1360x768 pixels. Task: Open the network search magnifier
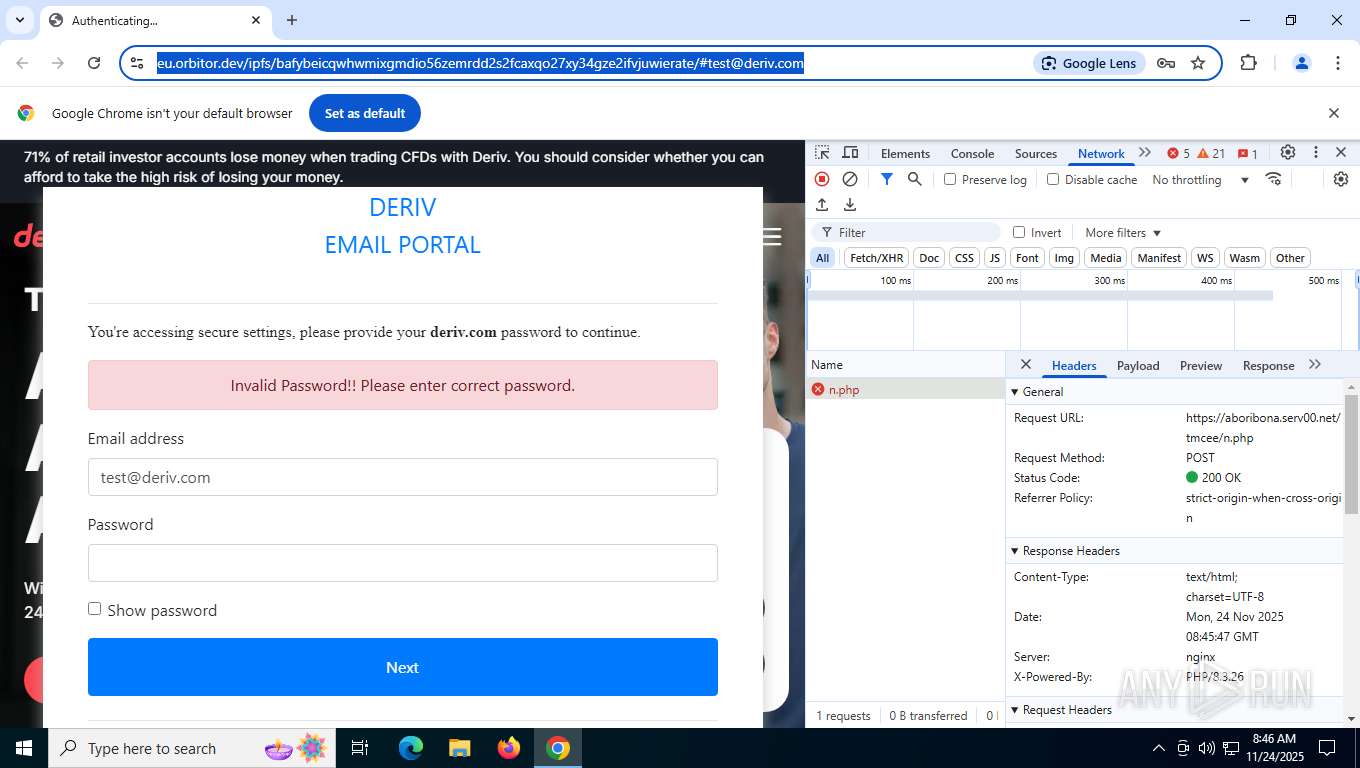pyautogui.click(x=914, y=179)
